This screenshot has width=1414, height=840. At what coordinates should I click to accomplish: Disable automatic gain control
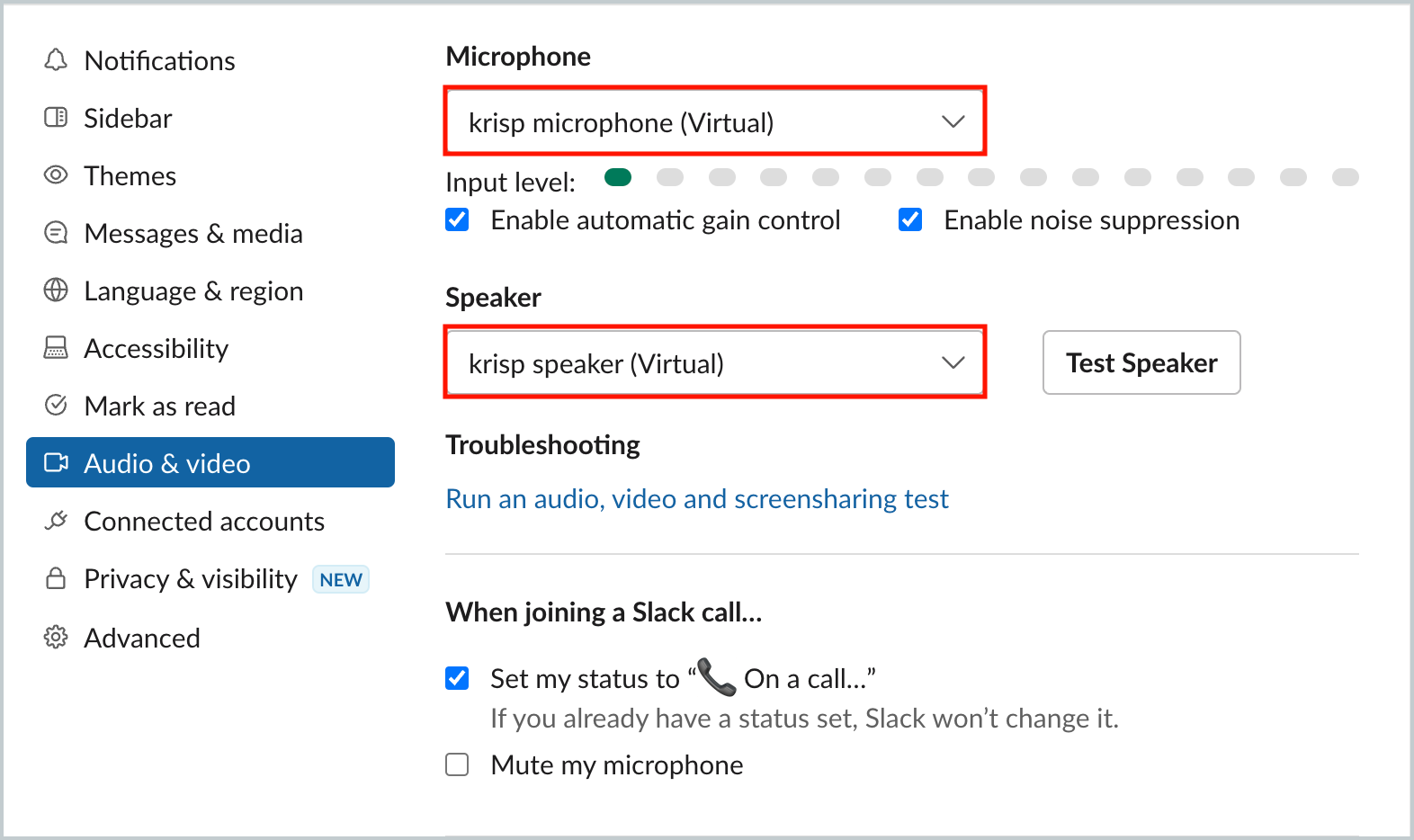point(457,219)
